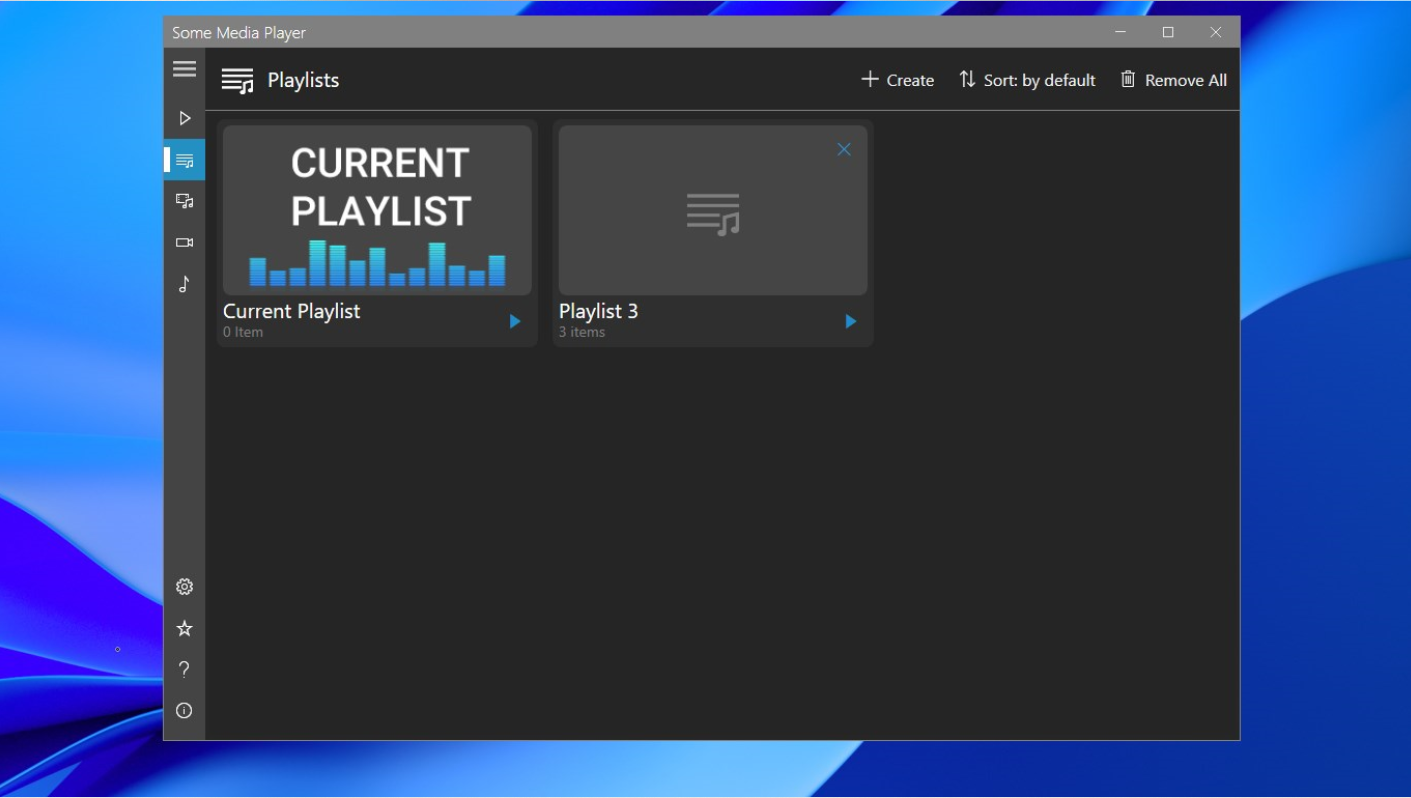
Task: Select the Playlists sidebar icon
Action: point(184,160)
